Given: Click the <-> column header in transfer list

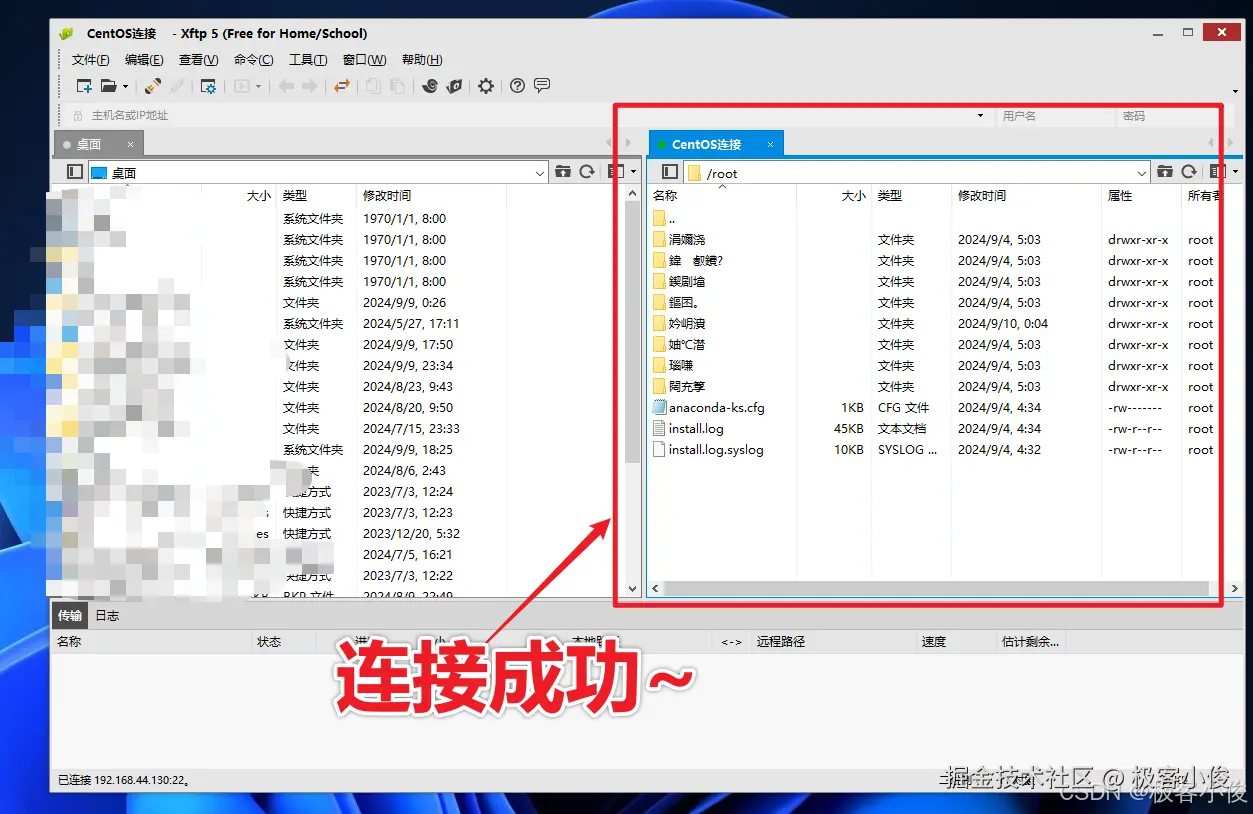Looking at the screenshot, I should click(x=731, y=642).
